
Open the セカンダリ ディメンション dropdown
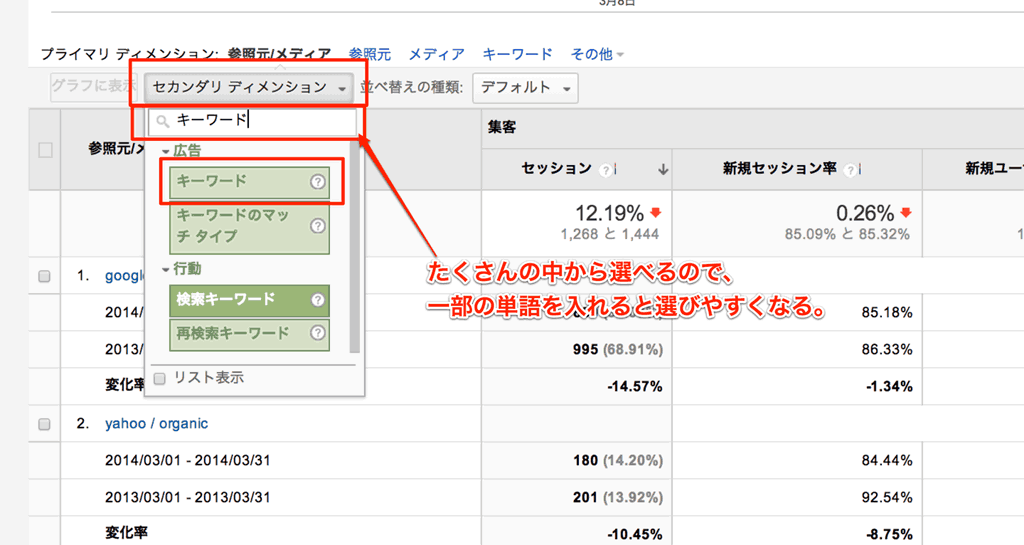click(x=248, y=88)
